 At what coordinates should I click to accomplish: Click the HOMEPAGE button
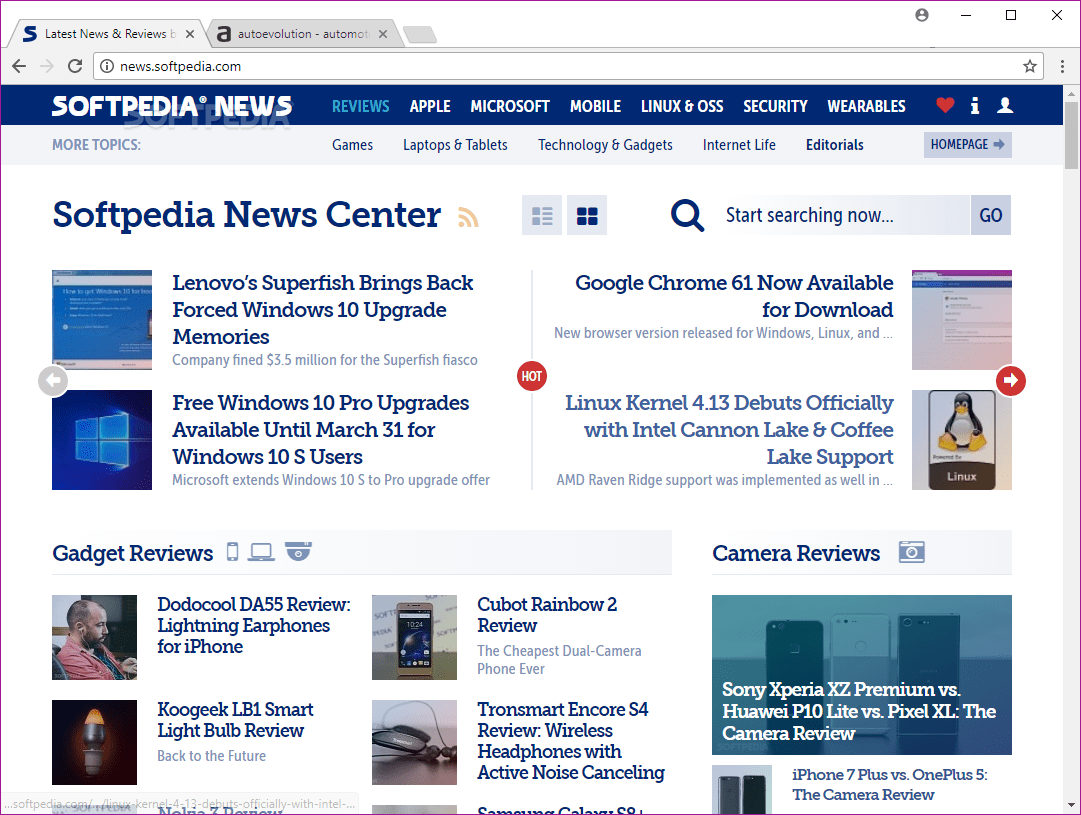click(967, 145)
